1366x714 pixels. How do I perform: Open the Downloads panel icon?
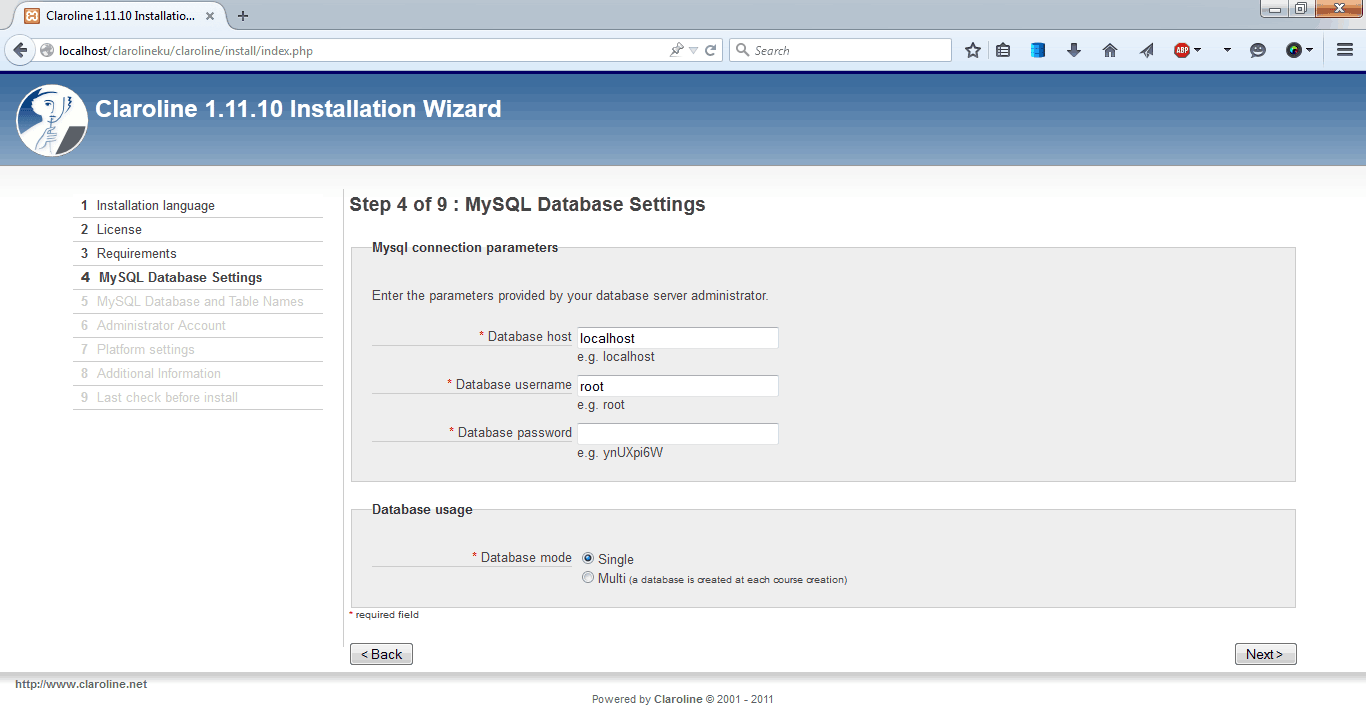[x=1073, y=49]
